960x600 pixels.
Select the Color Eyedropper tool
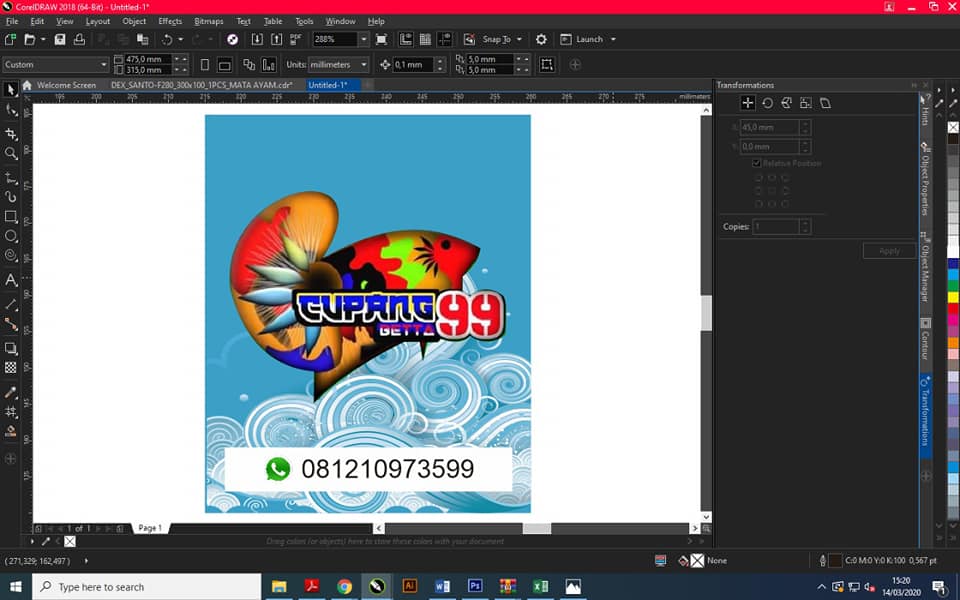10,392
